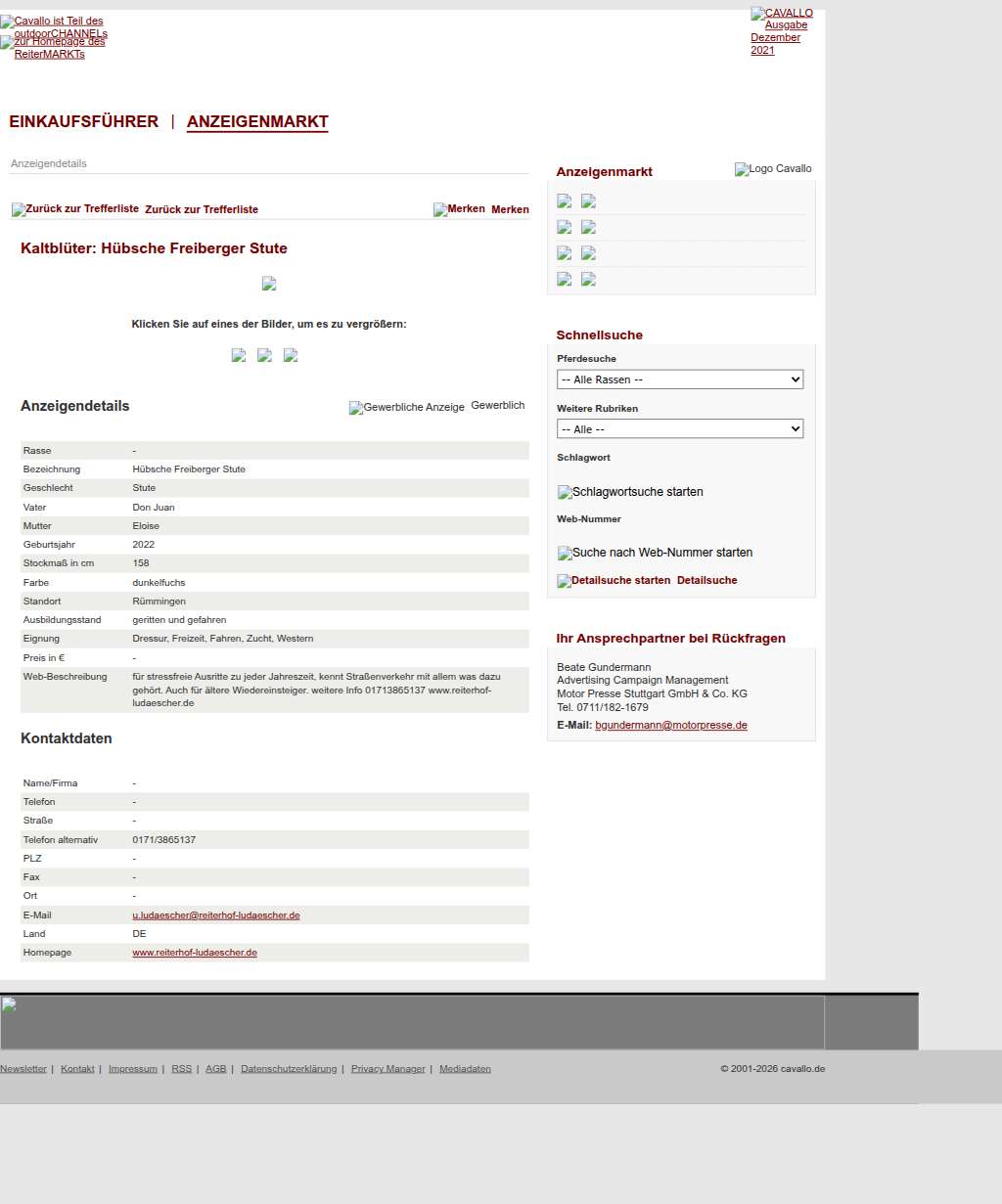
Task: Open the Impressum footer link
Action: (132, 1069)
